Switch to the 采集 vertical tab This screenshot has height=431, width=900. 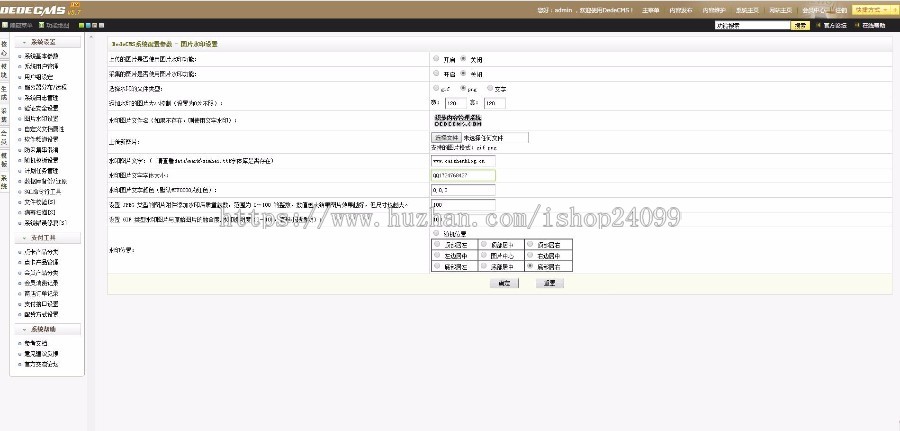tap(4, 115)
